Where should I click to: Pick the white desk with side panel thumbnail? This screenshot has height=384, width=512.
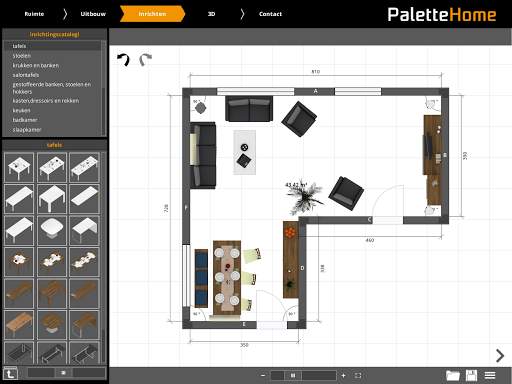(84, 230)
